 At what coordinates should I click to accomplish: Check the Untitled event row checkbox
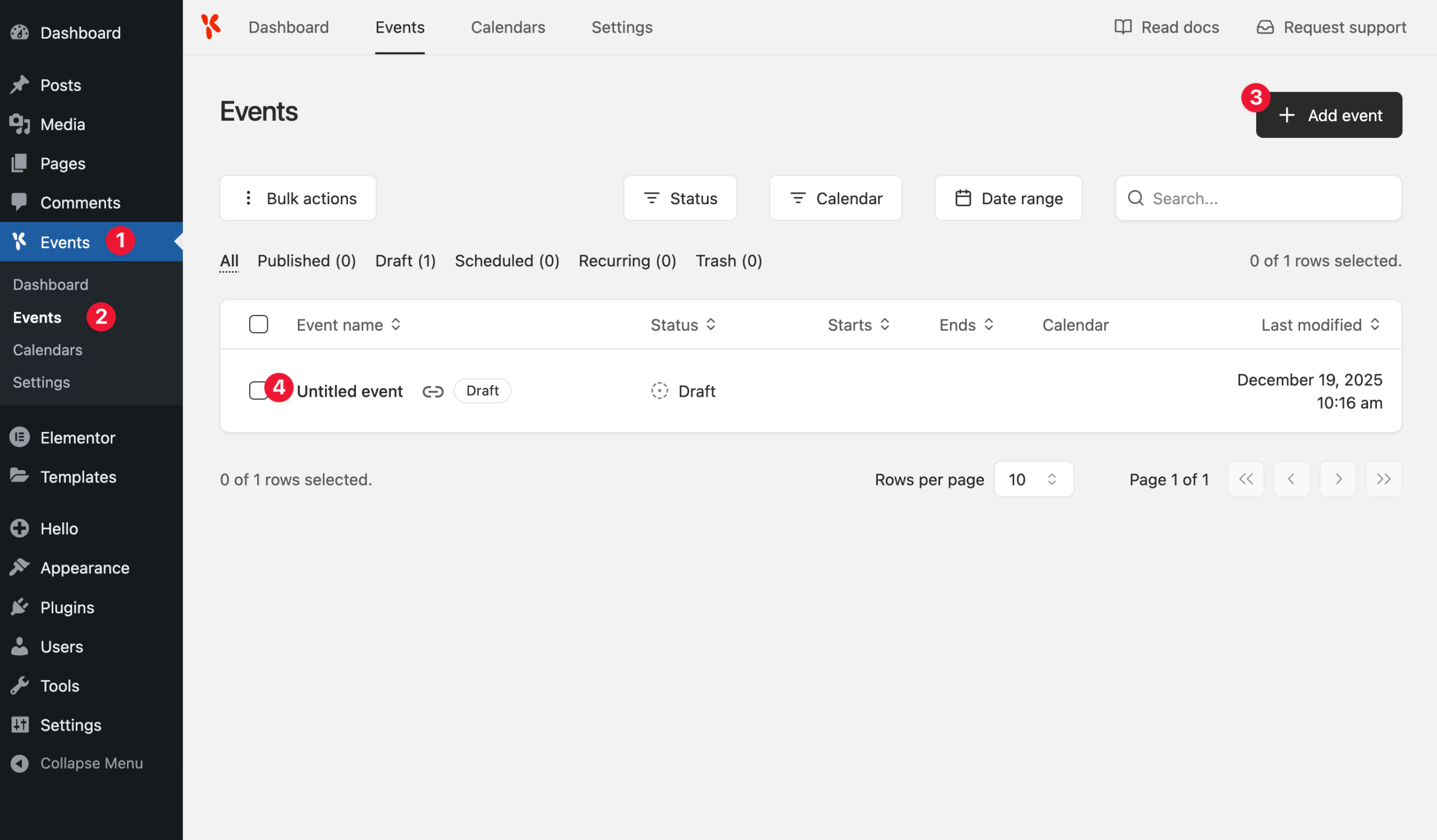[256, 391]
